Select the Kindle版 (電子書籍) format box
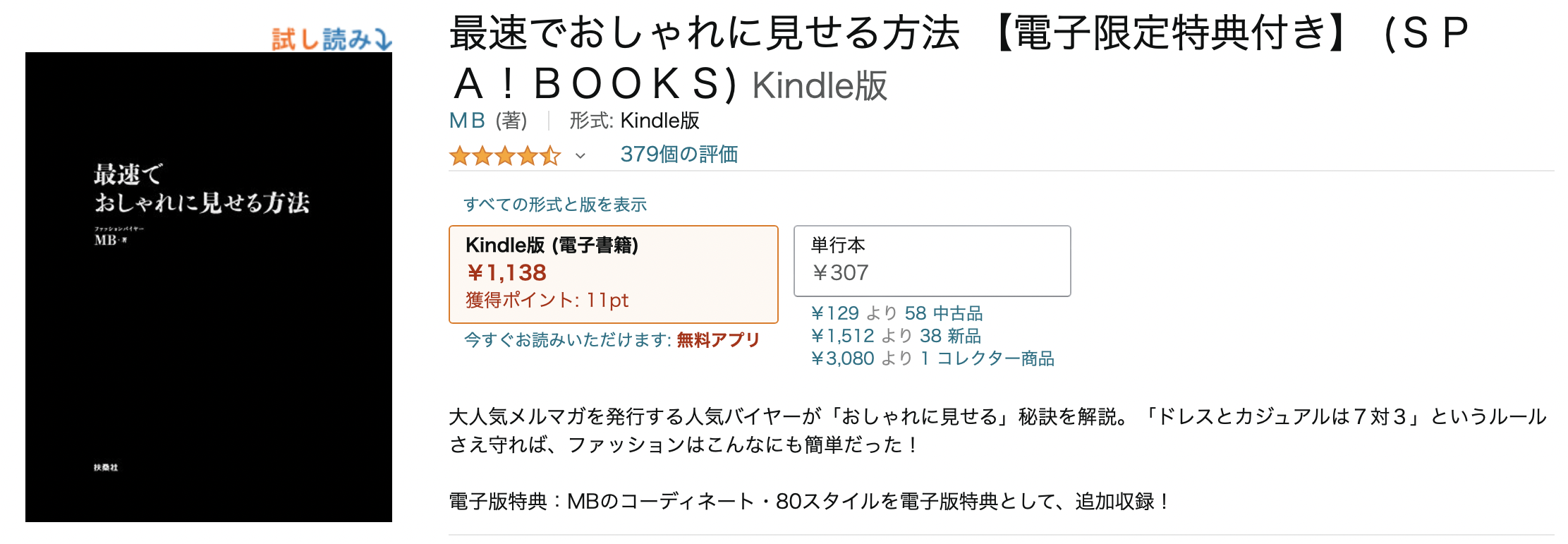 pyautogui.click(x=613, y=274)
